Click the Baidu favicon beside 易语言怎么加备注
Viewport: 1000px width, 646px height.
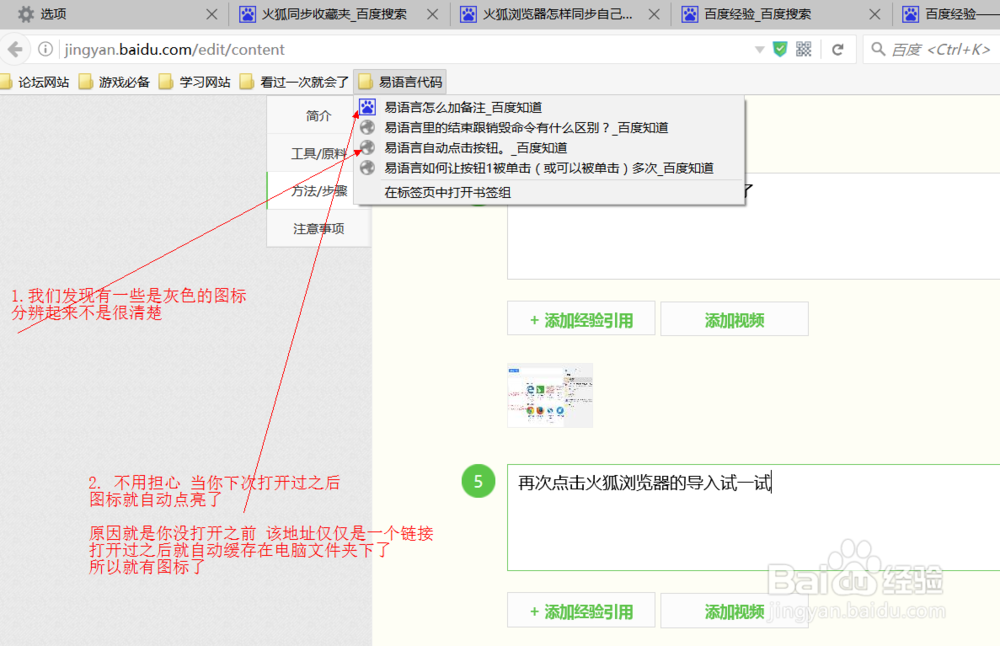click(x=366, y=106)
